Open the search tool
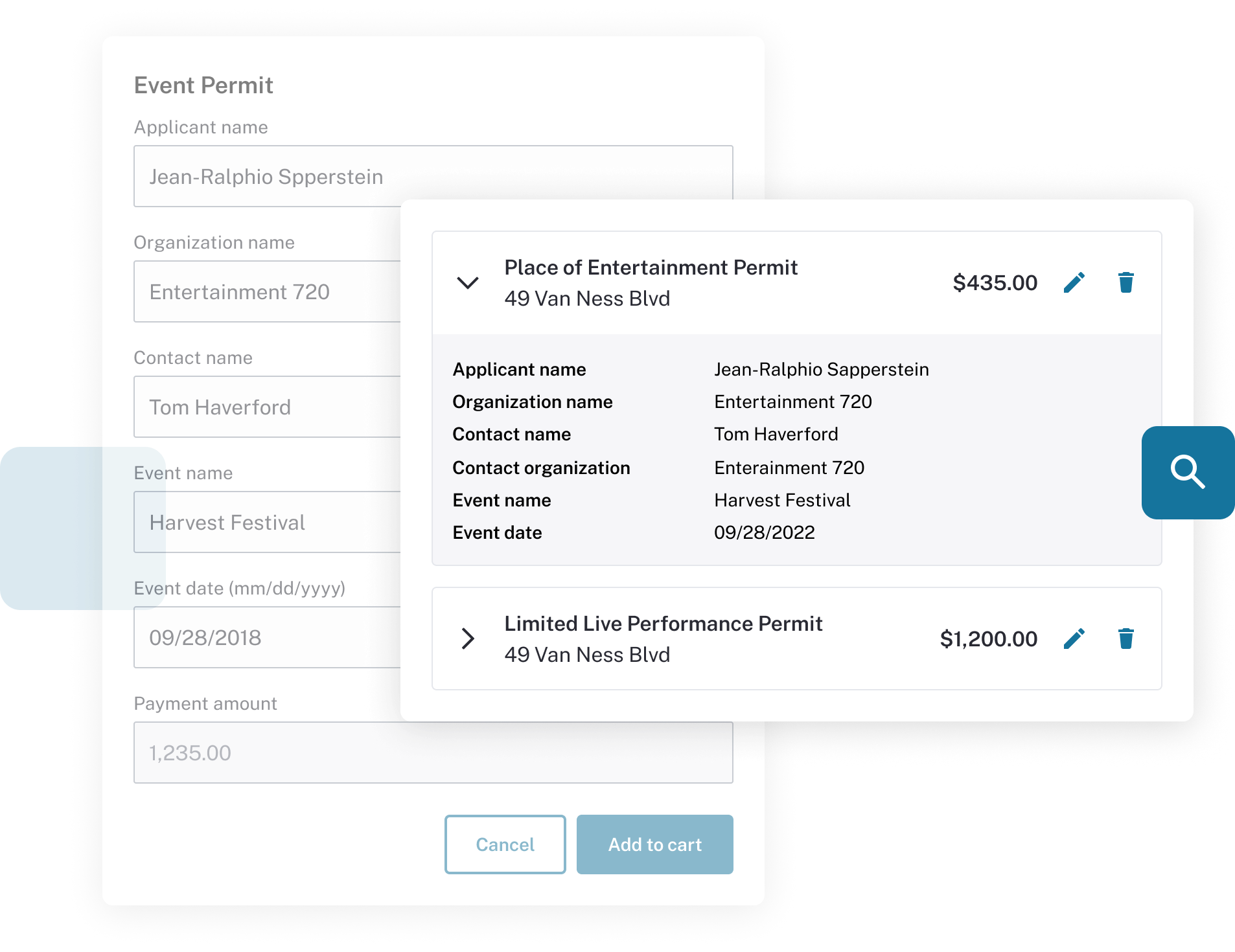The height and width of the screenshot is (952, 1235). point(1188,473)
